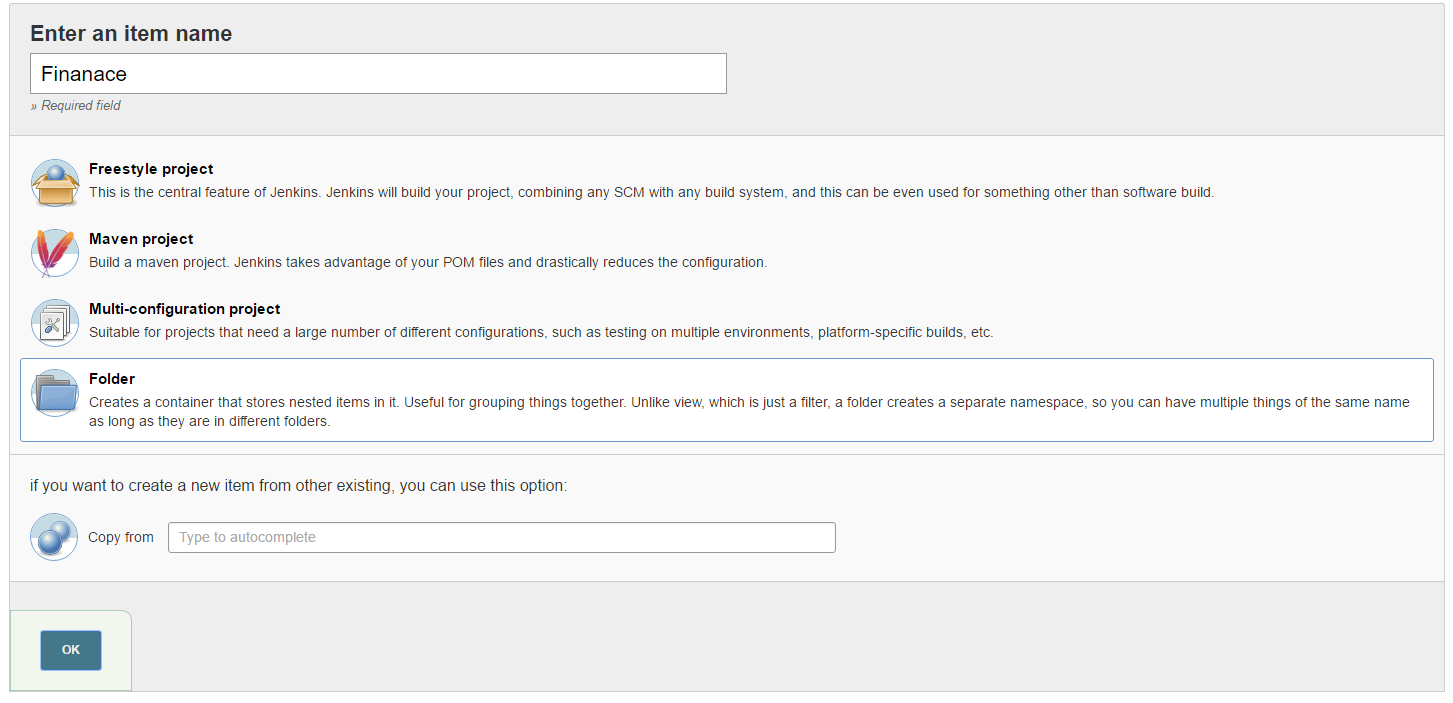Click the Freestyle project description text
The width and height of the screenshot is (1453, 703).
tap(651, 192)
